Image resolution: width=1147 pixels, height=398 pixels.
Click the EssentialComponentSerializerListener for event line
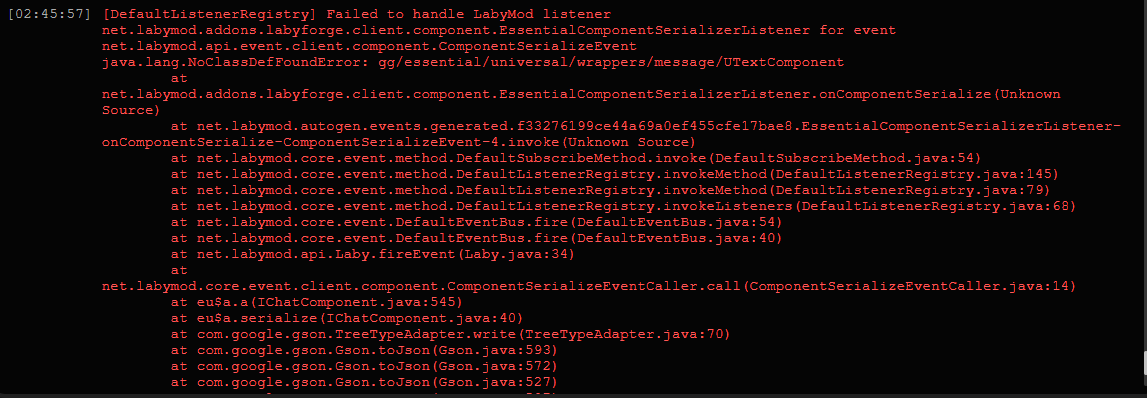499,31
